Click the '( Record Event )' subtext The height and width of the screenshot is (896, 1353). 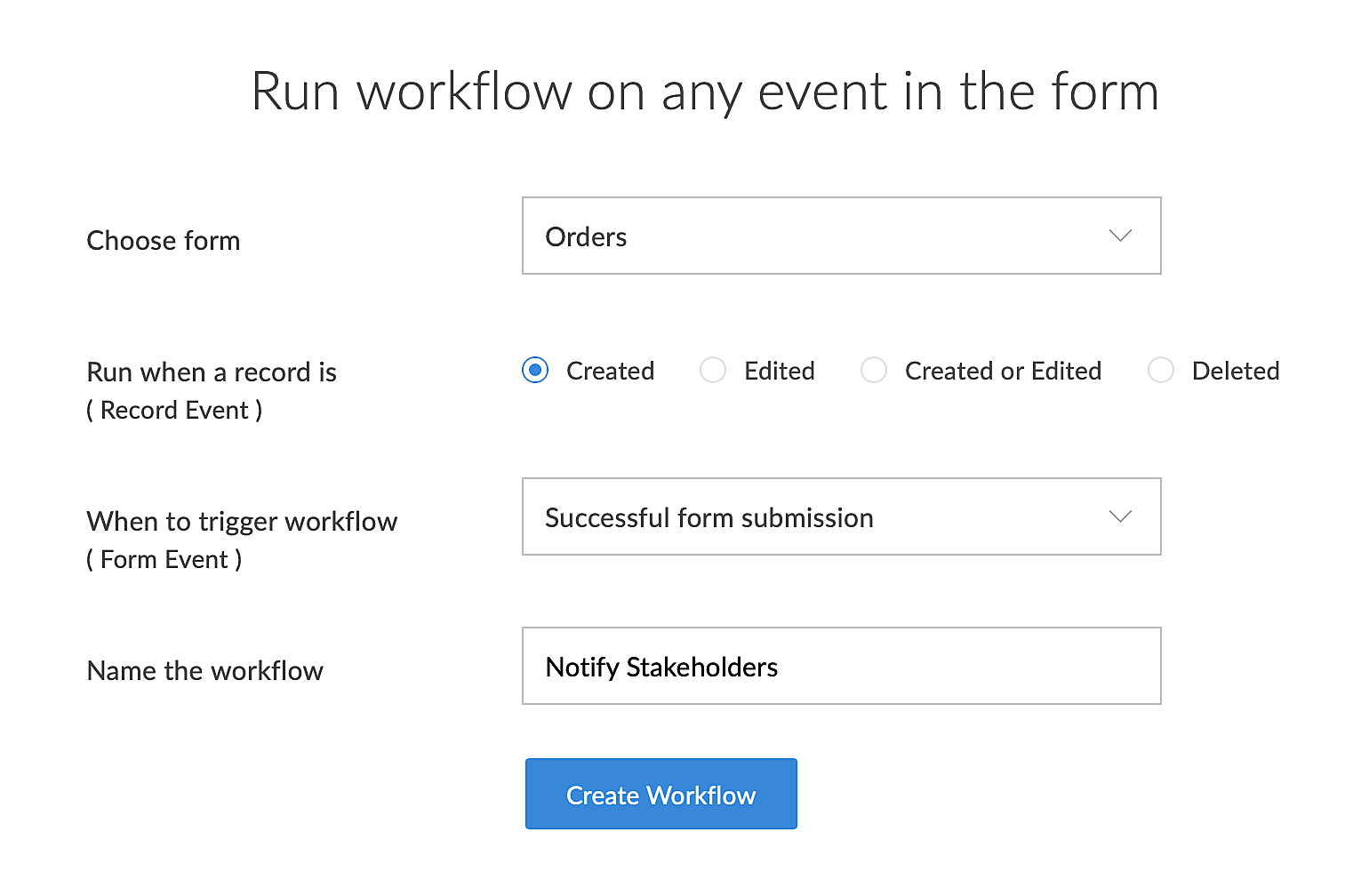[174, 411]
